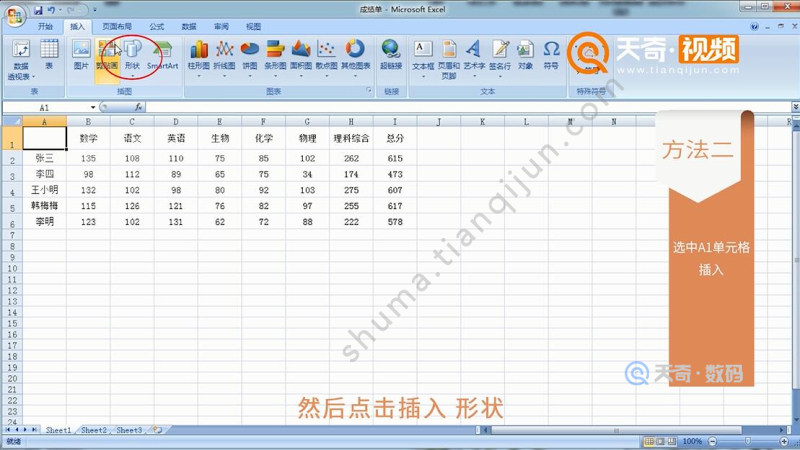Go to last sheet navigation arrow
The height and width of the screenshot is (450, 800).
tap(34, 430)
